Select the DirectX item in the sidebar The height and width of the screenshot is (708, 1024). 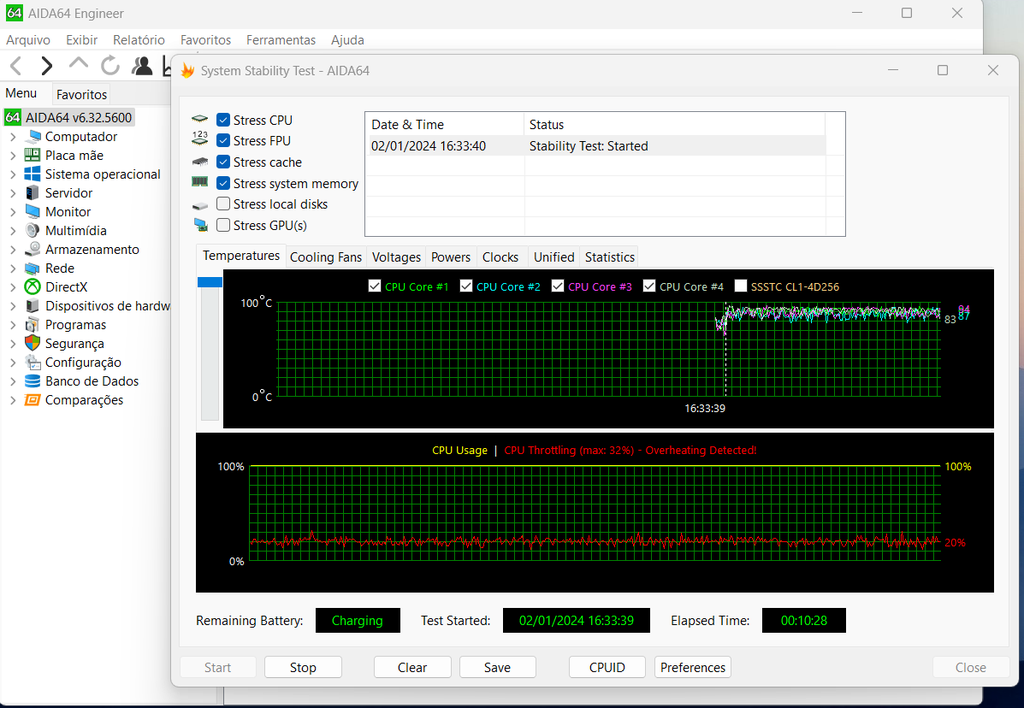[x=70, y=287]
